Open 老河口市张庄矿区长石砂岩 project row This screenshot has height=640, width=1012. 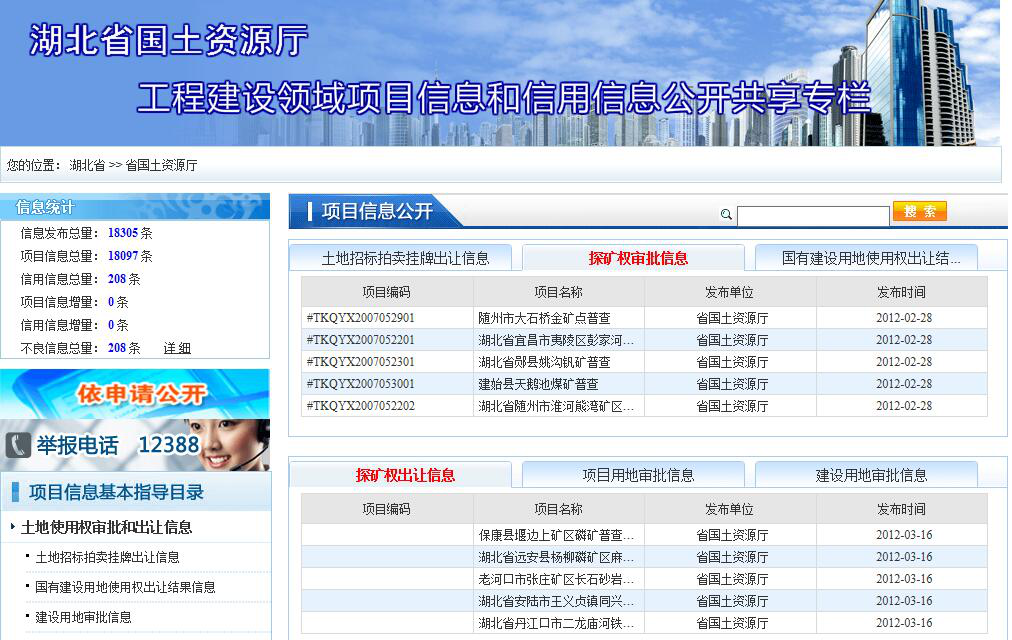click(556, 579)
